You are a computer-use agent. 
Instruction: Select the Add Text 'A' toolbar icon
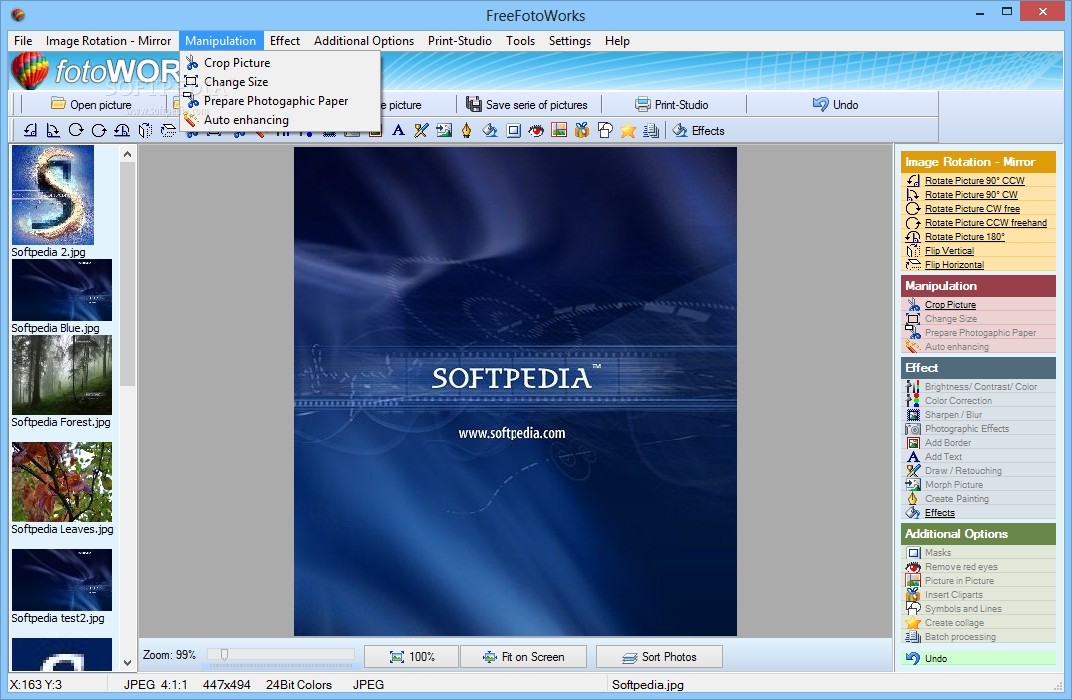click(398, 130)
